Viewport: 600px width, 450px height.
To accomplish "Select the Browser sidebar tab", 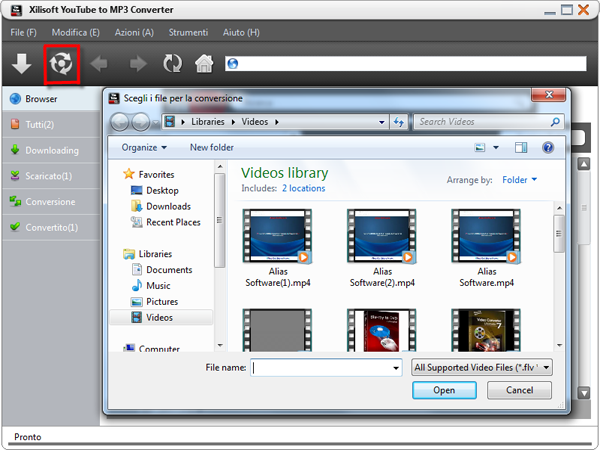I will click(51, 99).
